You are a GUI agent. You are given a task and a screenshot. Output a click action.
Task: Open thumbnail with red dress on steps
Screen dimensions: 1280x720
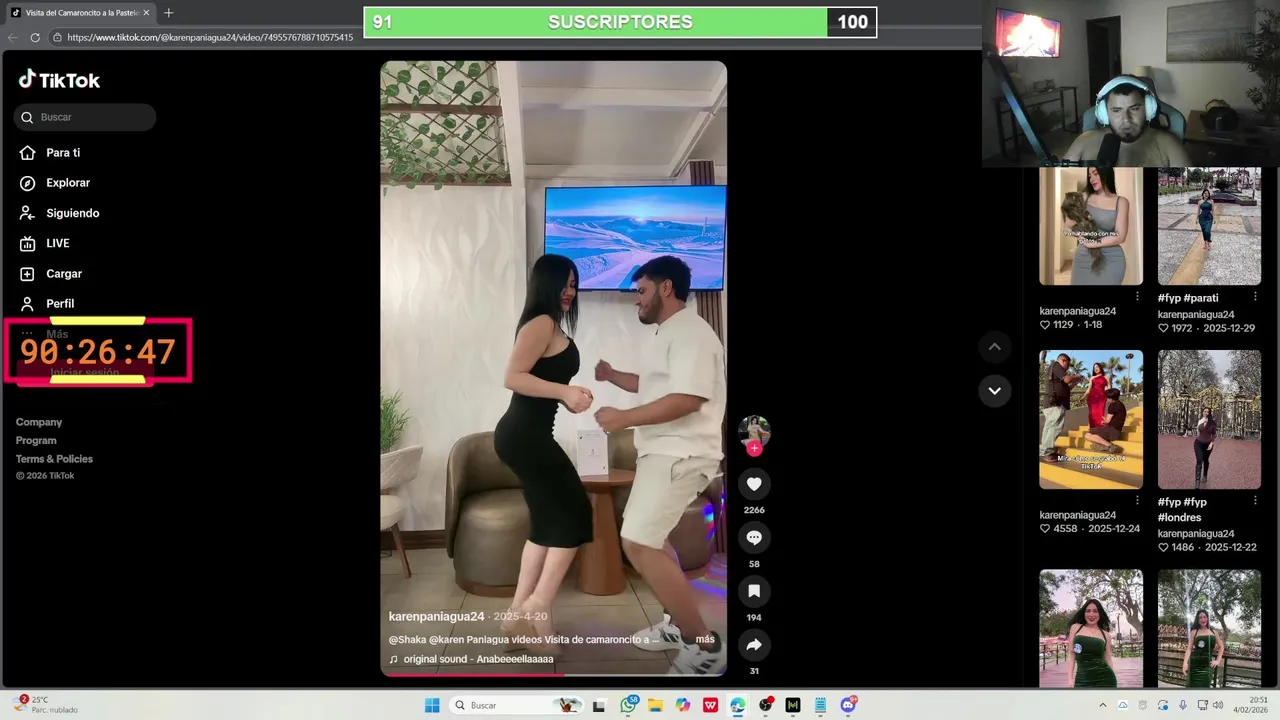coord(1091,419)
